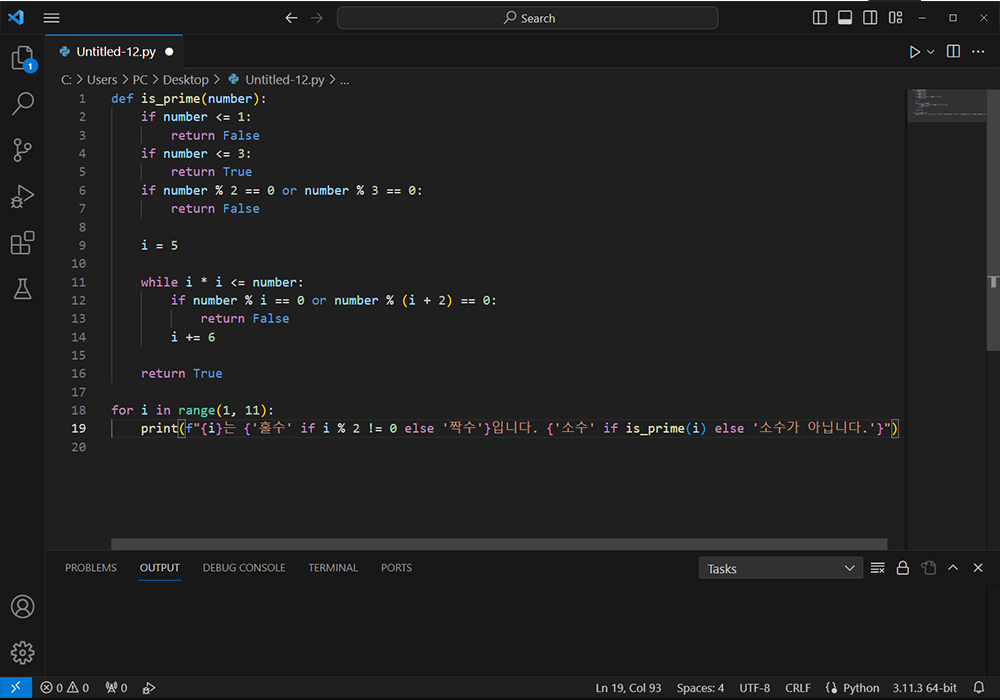Click 'while i * i <= number:' code line
Image resolution: width=1000 pixels, height=700 pixels.
tap(222, 282)
